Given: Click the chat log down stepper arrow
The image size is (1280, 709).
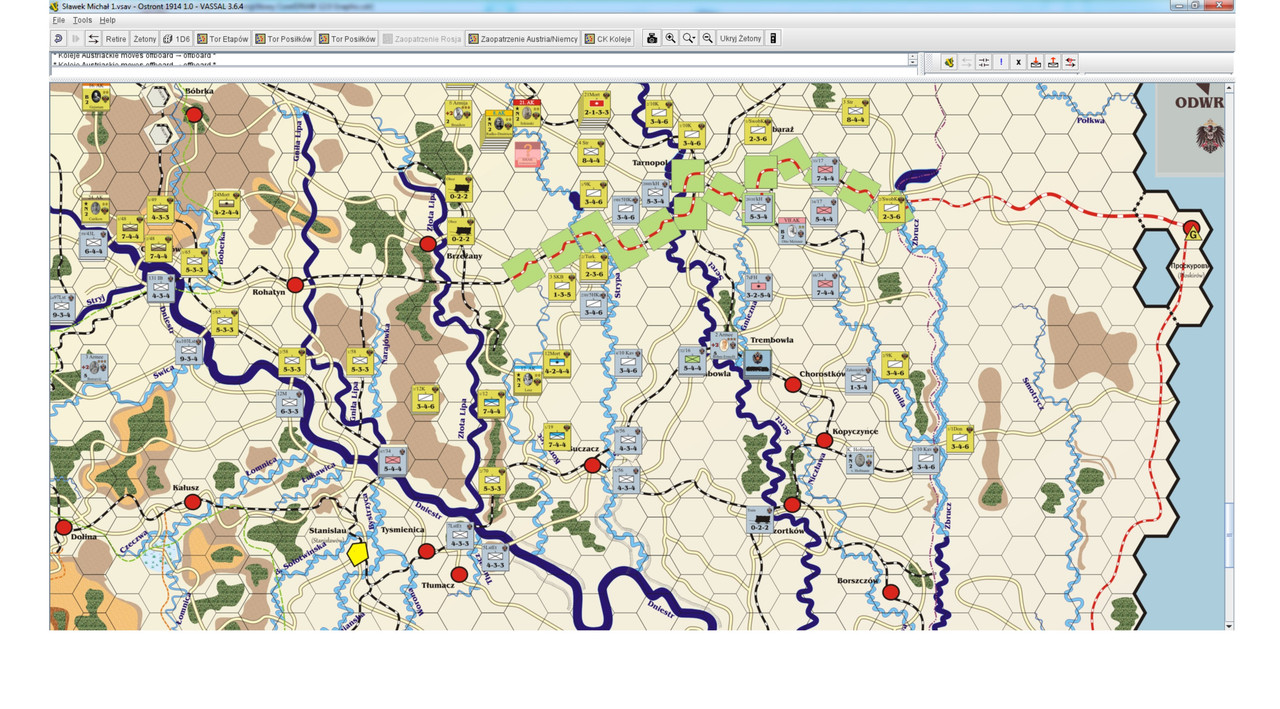Looking at the screenshot, I should pyautogui.click(x=912, y=64).
